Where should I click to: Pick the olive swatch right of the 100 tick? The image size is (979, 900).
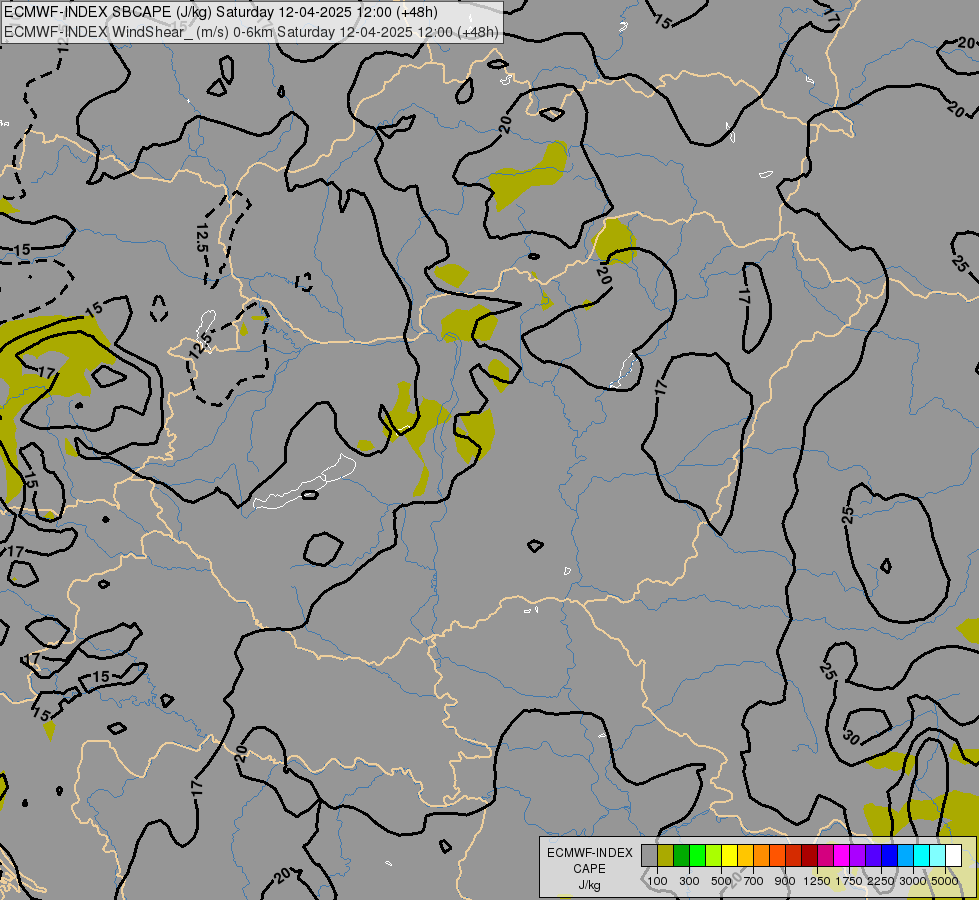click(666, 856)
